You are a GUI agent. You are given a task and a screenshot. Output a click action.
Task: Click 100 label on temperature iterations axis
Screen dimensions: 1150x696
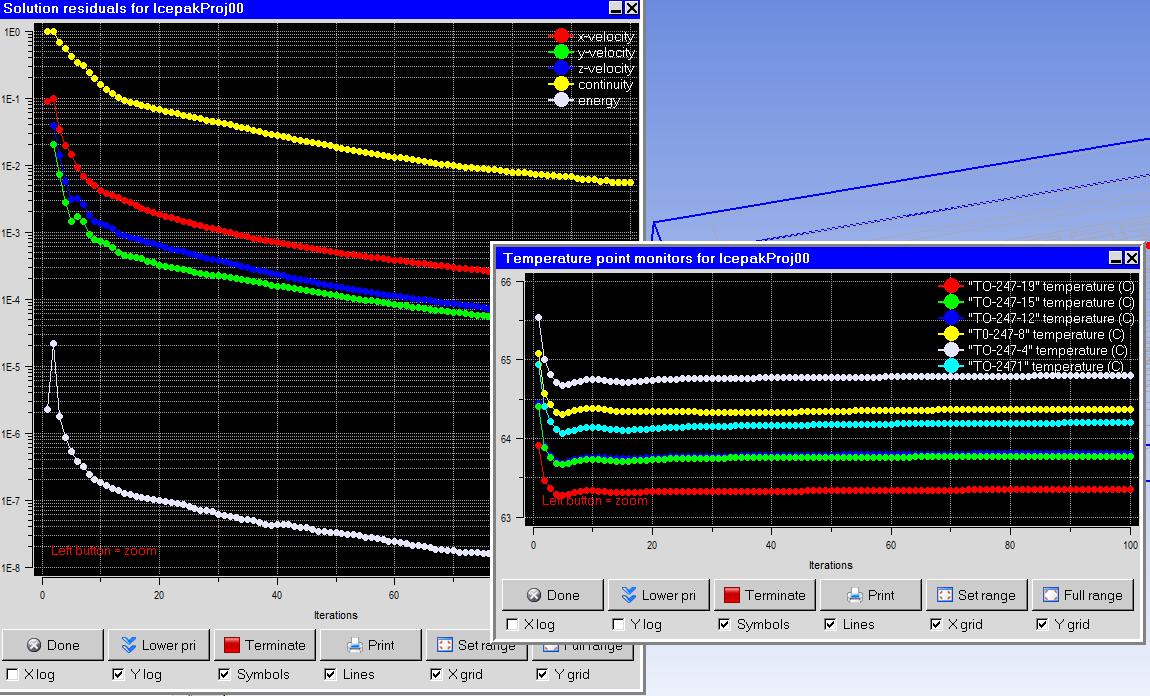(x=1130, y=545)
